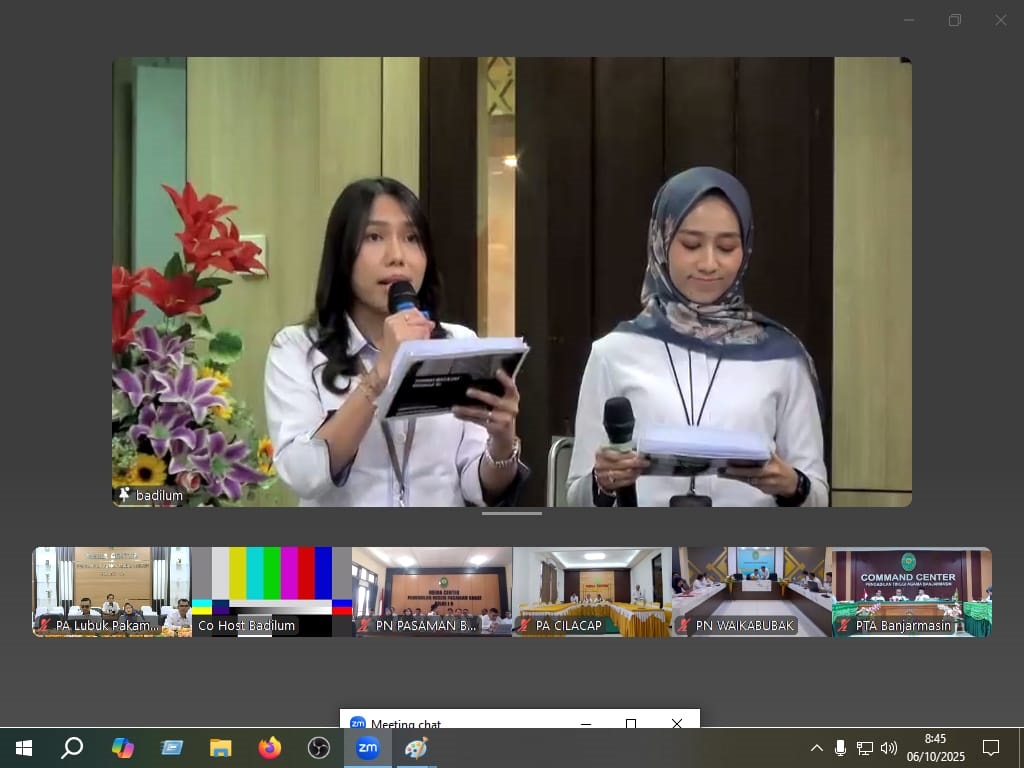Select the PN PASAMAN participant thumbnail
This screenshot has height=768, width=1024.
pyautogui.click(x=432, y=591)
